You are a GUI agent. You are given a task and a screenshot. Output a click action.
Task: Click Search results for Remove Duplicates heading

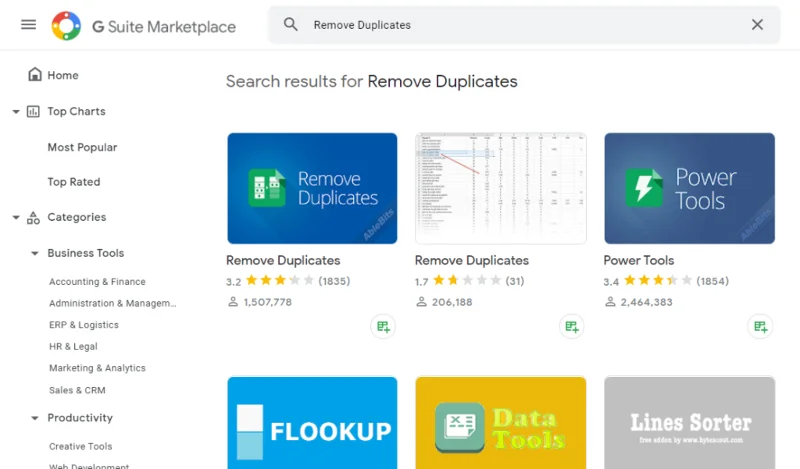[x=371, y=82]
